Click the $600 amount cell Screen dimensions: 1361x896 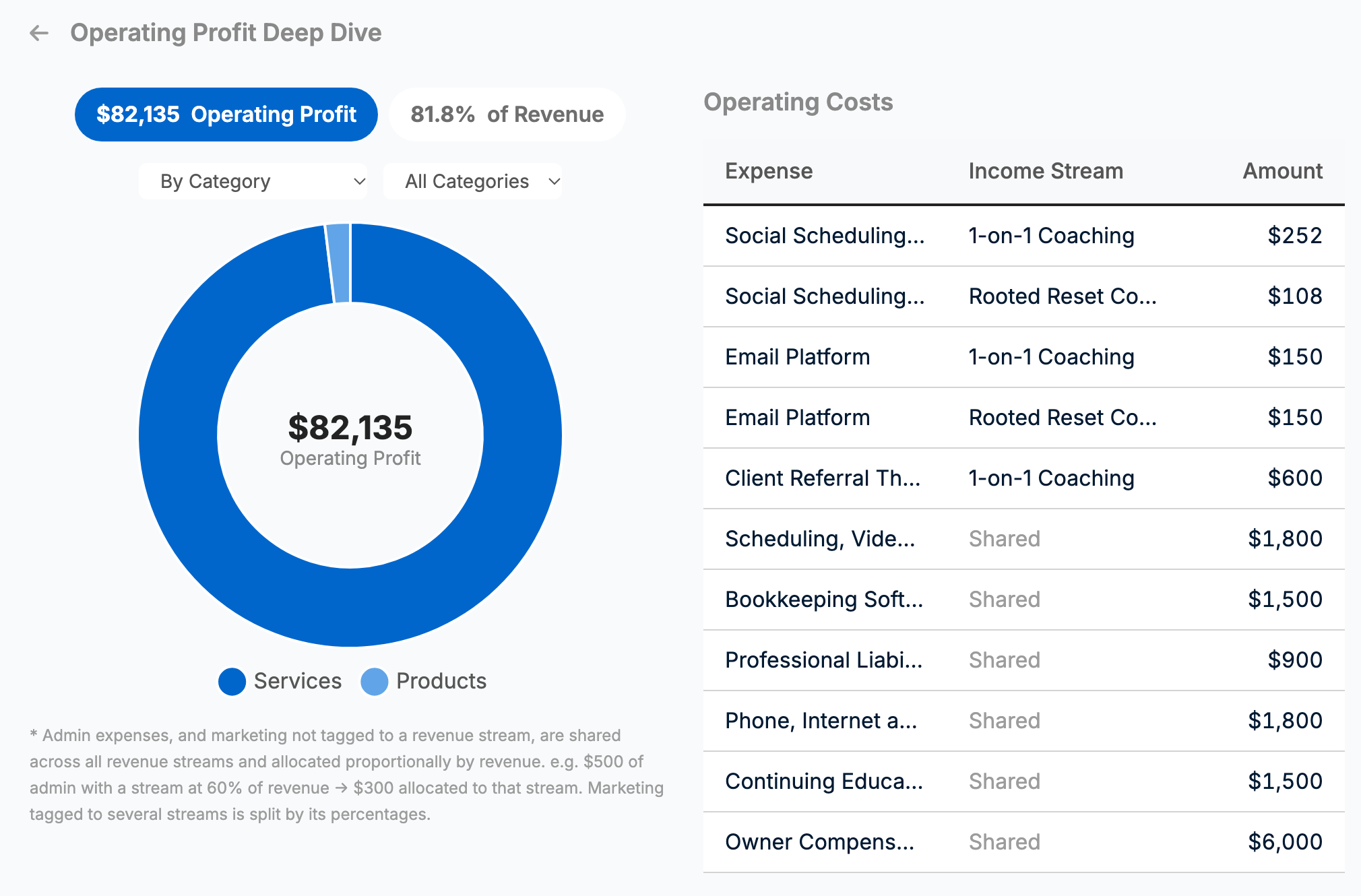[x=1295, y=478]
